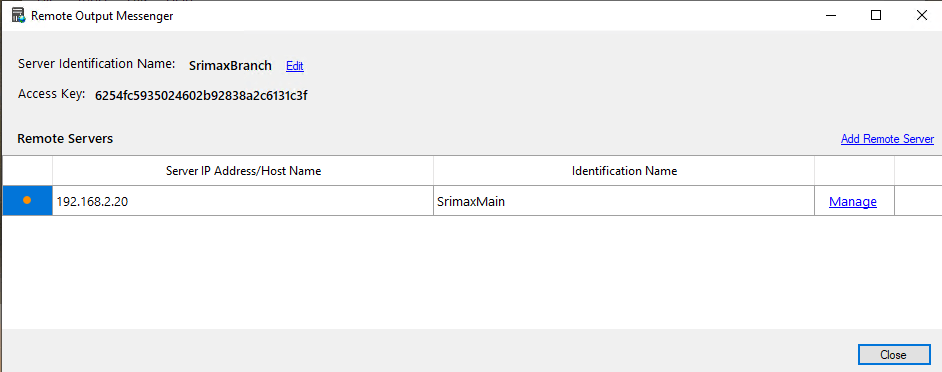
Task: Maximize the Remote Output Messenger window
Action: pos(876,16)
